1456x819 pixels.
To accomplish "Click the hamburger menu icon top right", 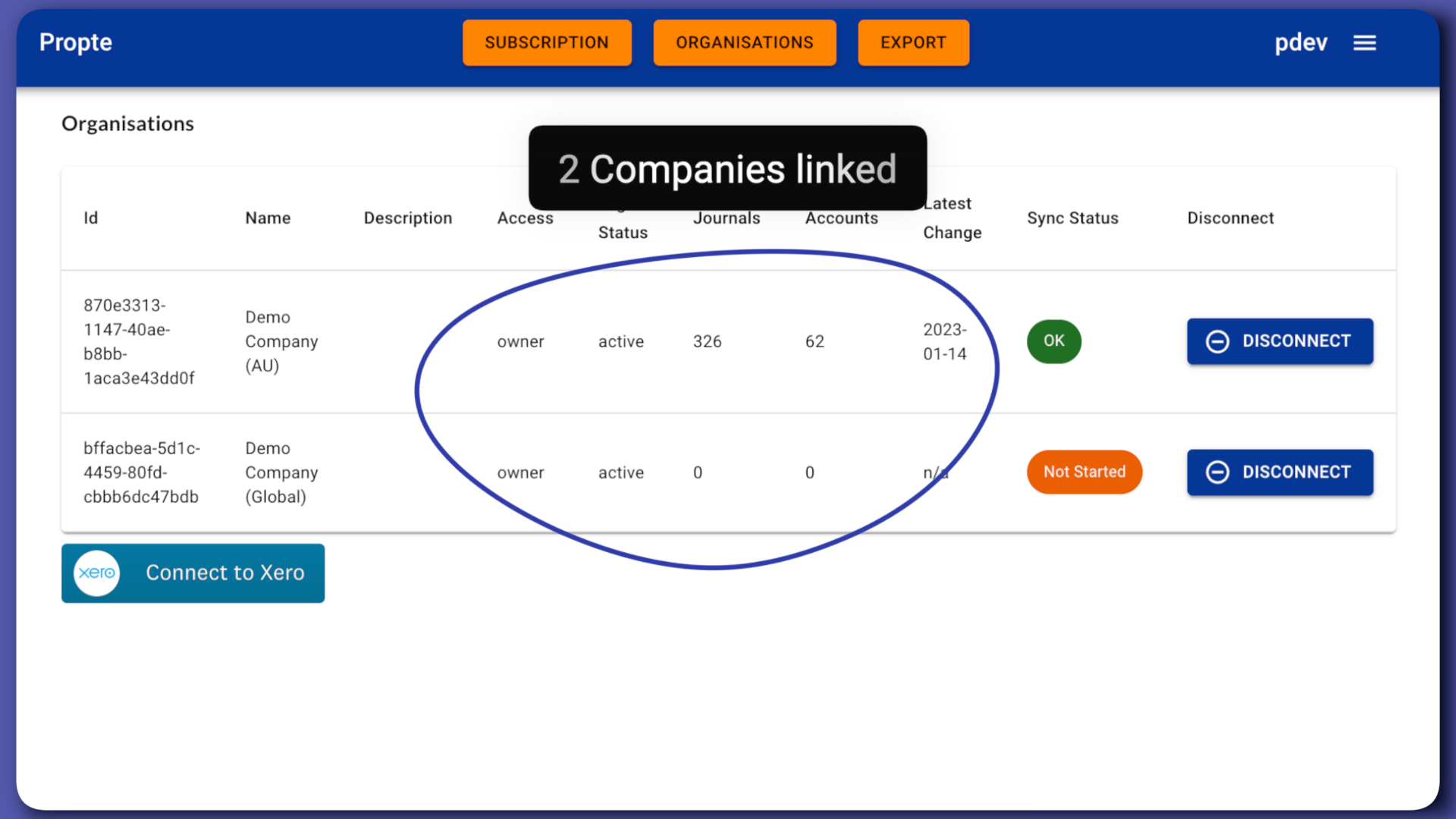I will 1364,43.
